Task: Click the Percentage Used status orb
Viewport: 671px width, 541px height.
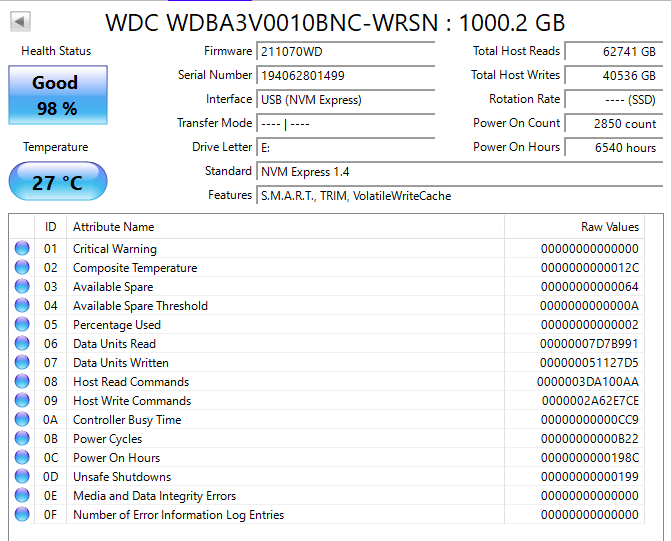Action: point(22,324)
